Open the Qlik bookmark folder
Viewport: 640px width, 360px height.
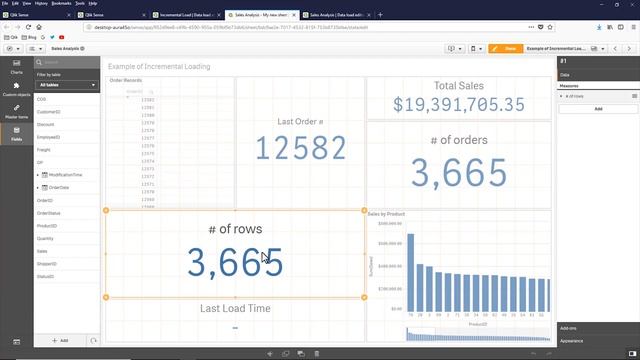pos(11,37)
